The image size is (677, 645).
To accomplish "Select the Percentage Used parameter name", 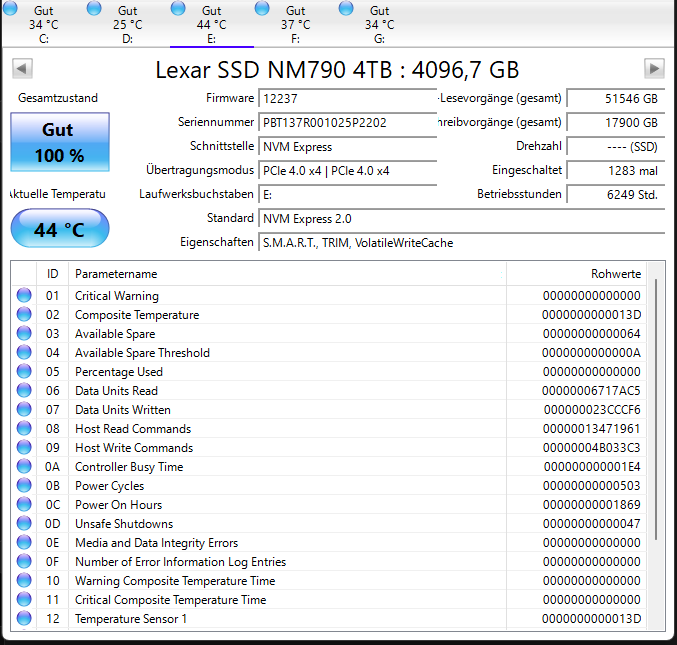I will pyautogui.click(x=119, y=372).
